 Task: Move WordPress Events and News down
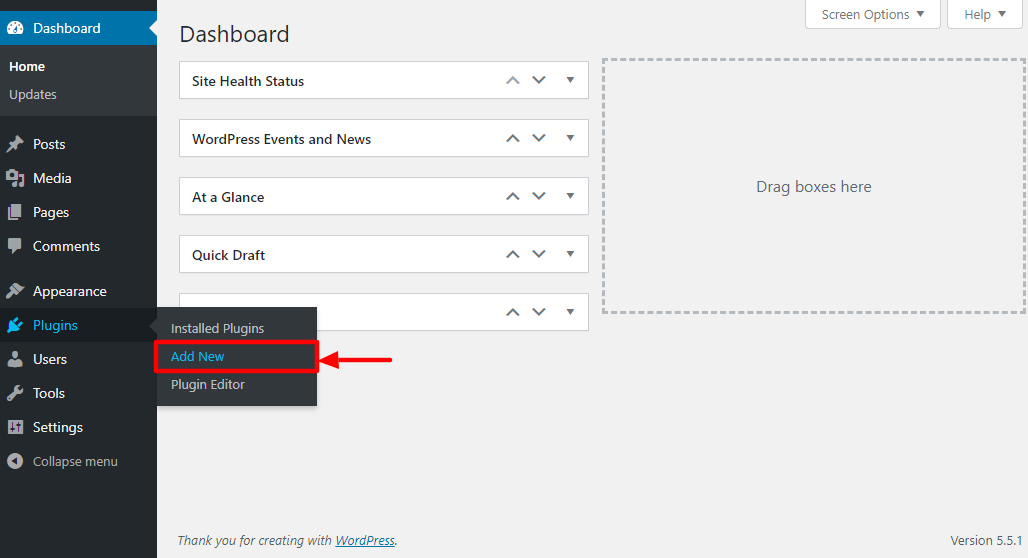click(539, 138)
